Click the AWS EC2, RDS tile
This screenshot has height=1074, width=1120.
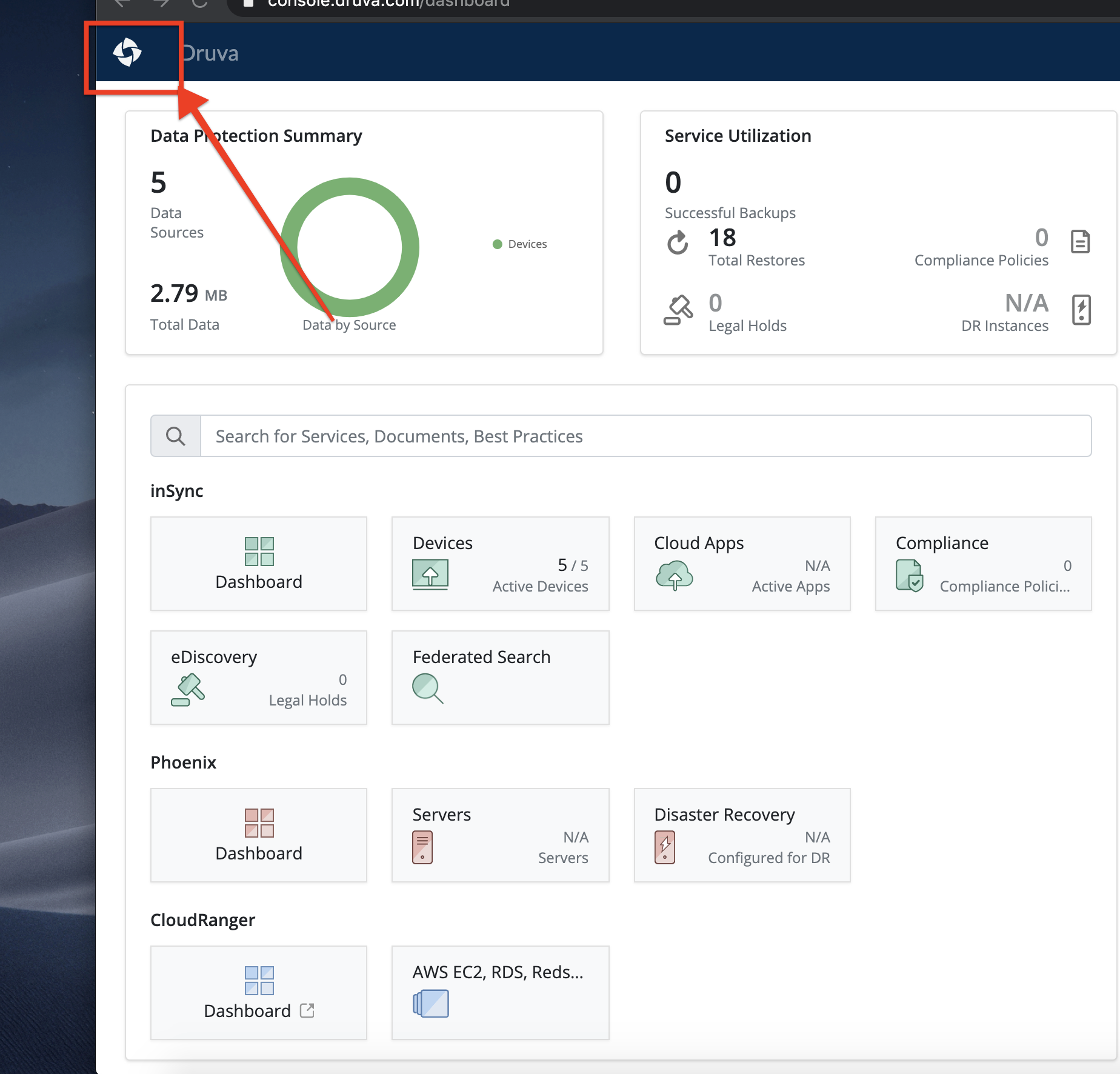(500, 993)
